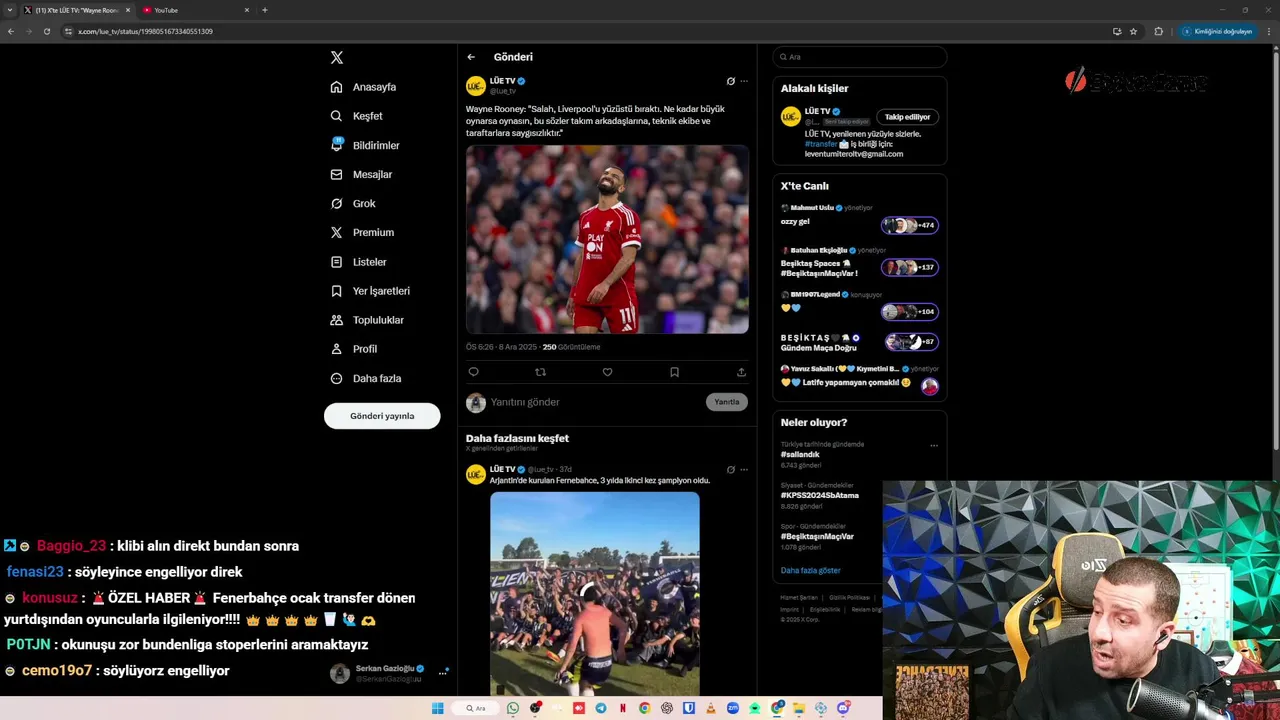Open #BeşiktaşınMaçıVar trend
This screenshot has height=720, width=1280.
click(x=817, y=536)
